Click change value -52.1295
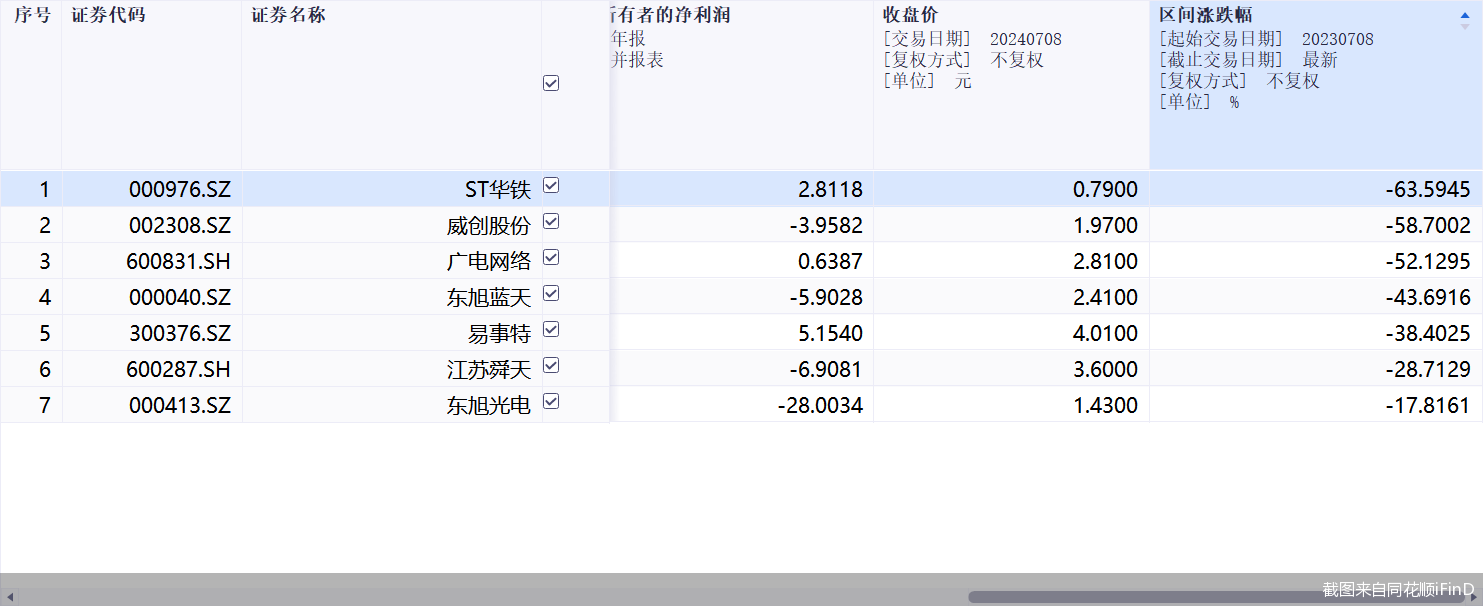The image size is (1483, 606). tap(1428, 262)
